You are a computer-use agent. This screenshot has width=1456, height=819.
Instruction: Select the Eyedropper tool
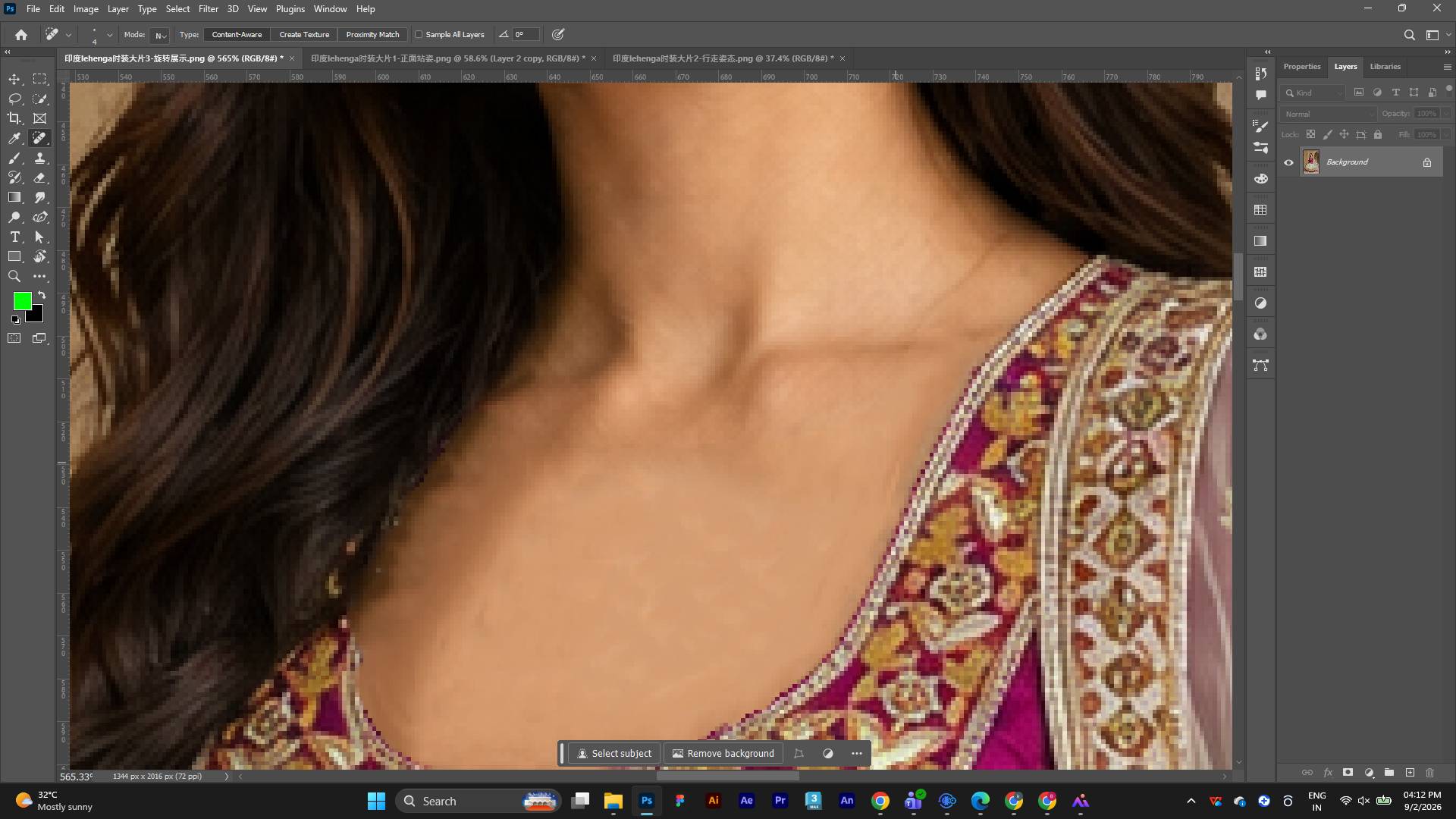coord(14,138)
